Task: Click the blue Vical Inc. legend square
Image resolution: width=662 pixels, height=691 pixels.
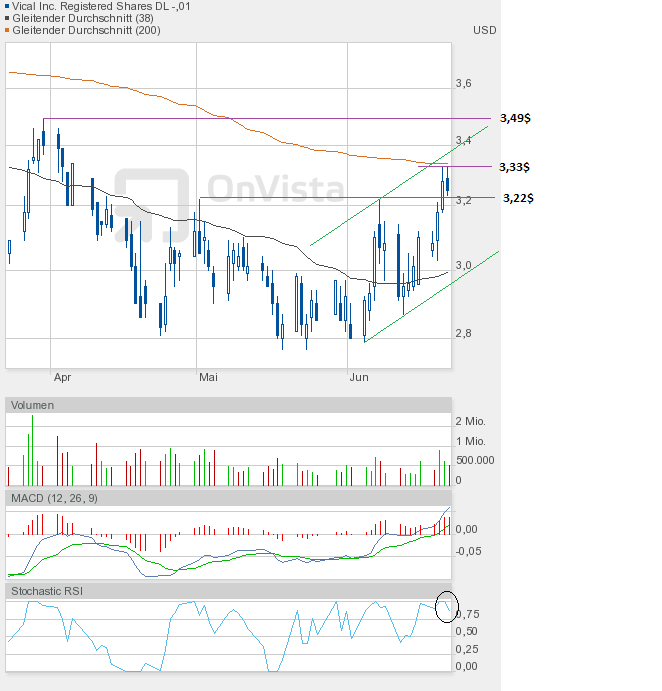Action: point(9,6)
